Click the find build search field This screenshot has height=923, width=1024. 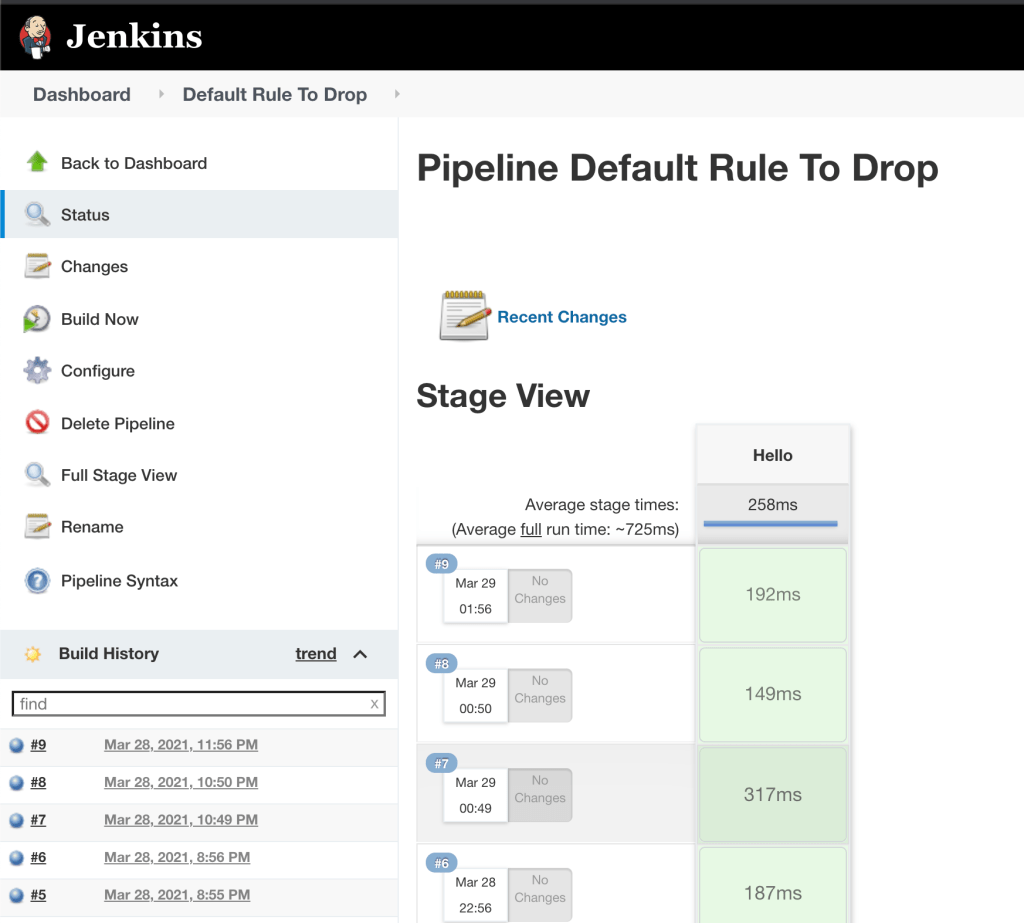coord(190,704)
